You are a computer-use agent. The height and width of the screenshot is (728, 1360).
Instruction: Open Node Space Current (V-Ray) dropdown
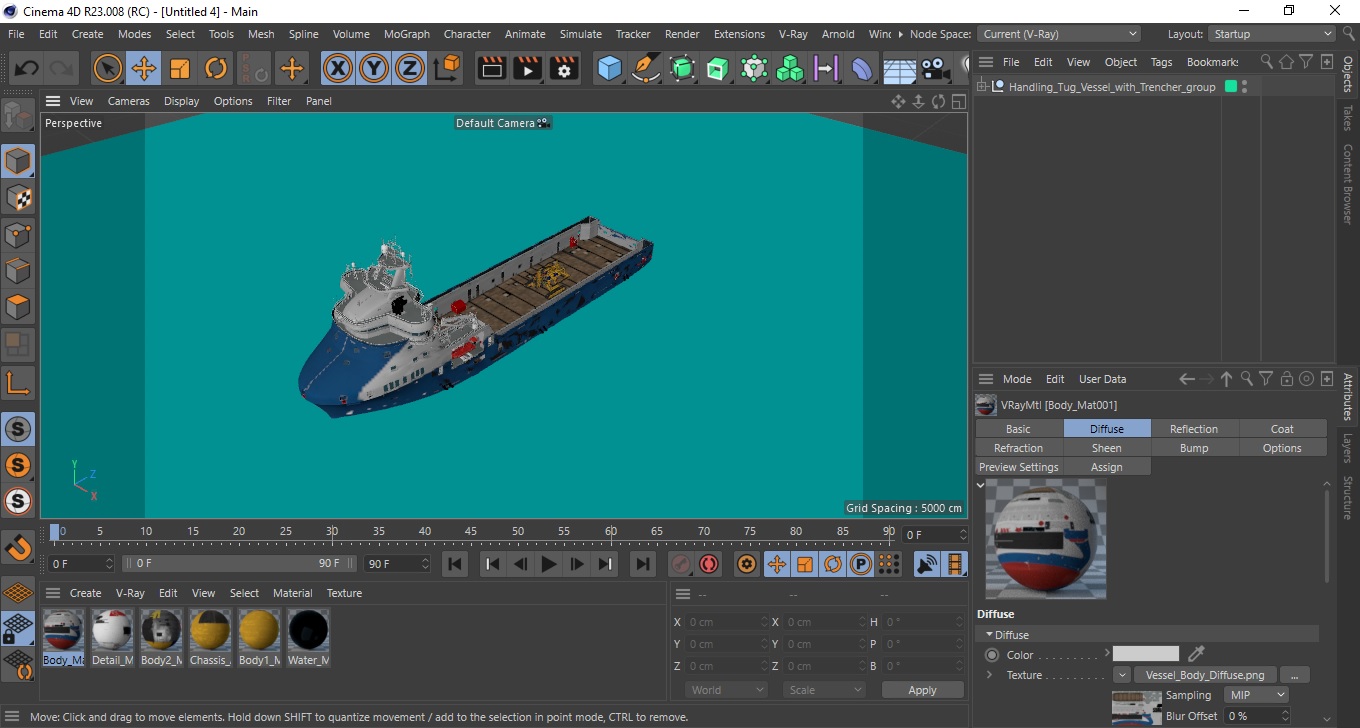click(1058, 34)
